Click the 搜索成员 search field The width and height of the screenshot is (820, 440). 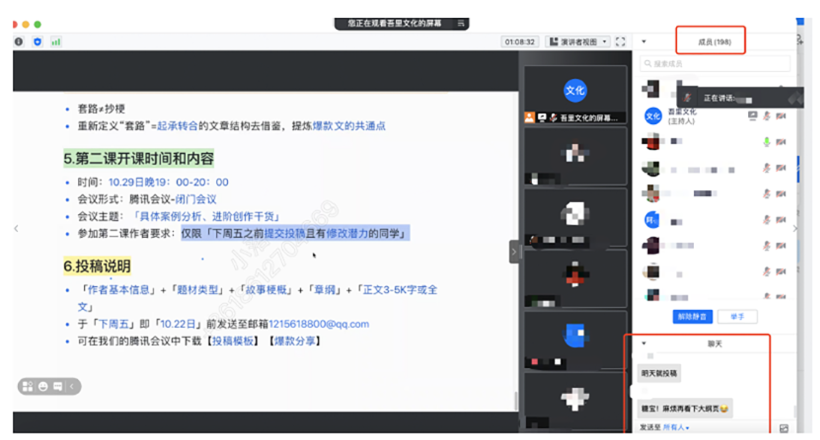coord(714,64)
